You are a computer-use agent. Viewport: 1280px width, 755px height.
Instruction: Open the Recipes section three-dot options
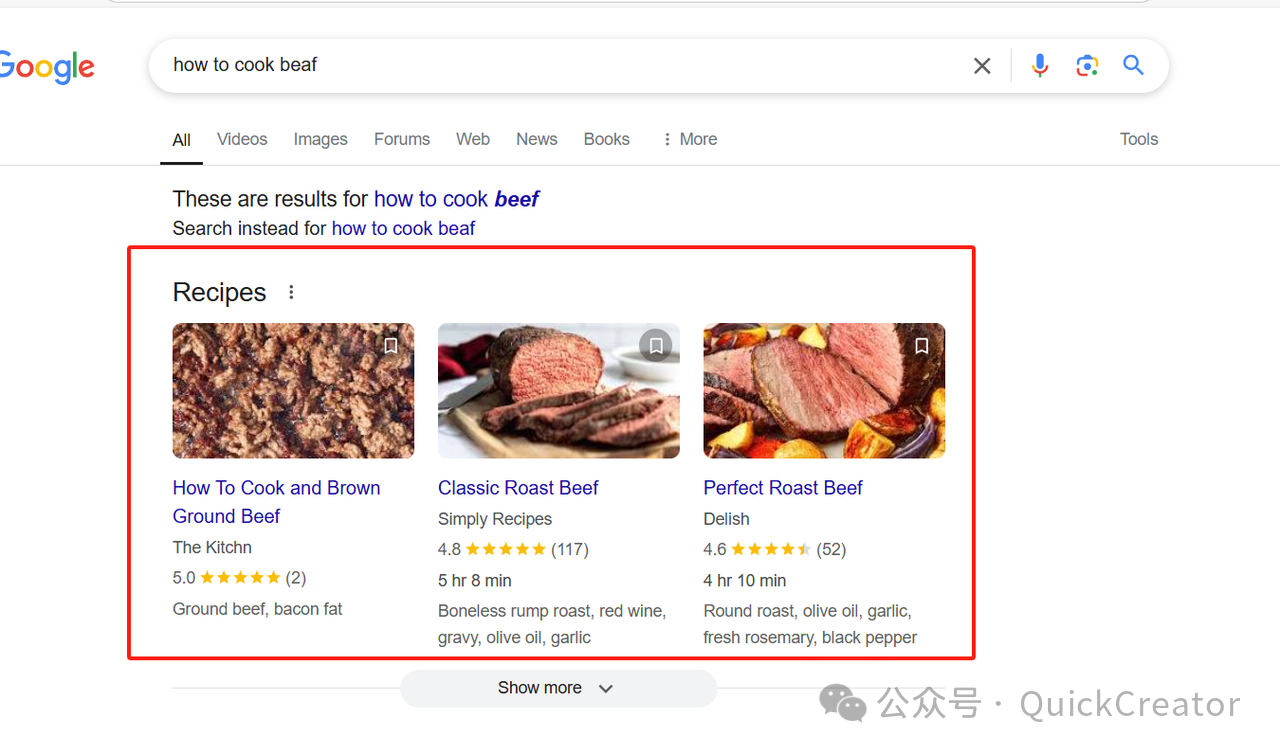tap(291, 292)
